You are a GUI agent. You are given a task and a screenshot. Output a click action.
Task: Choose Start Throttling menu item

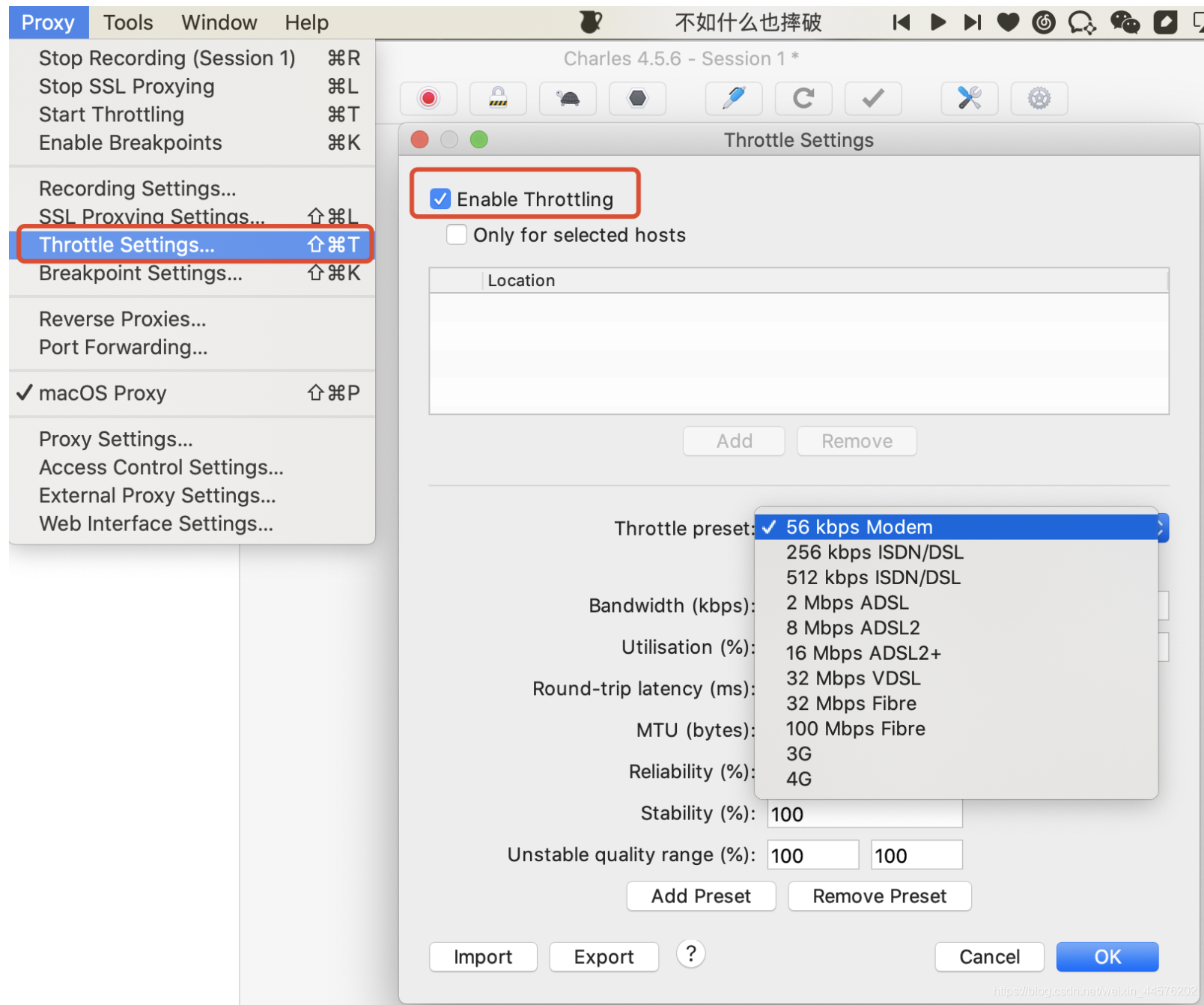[192, 115]
